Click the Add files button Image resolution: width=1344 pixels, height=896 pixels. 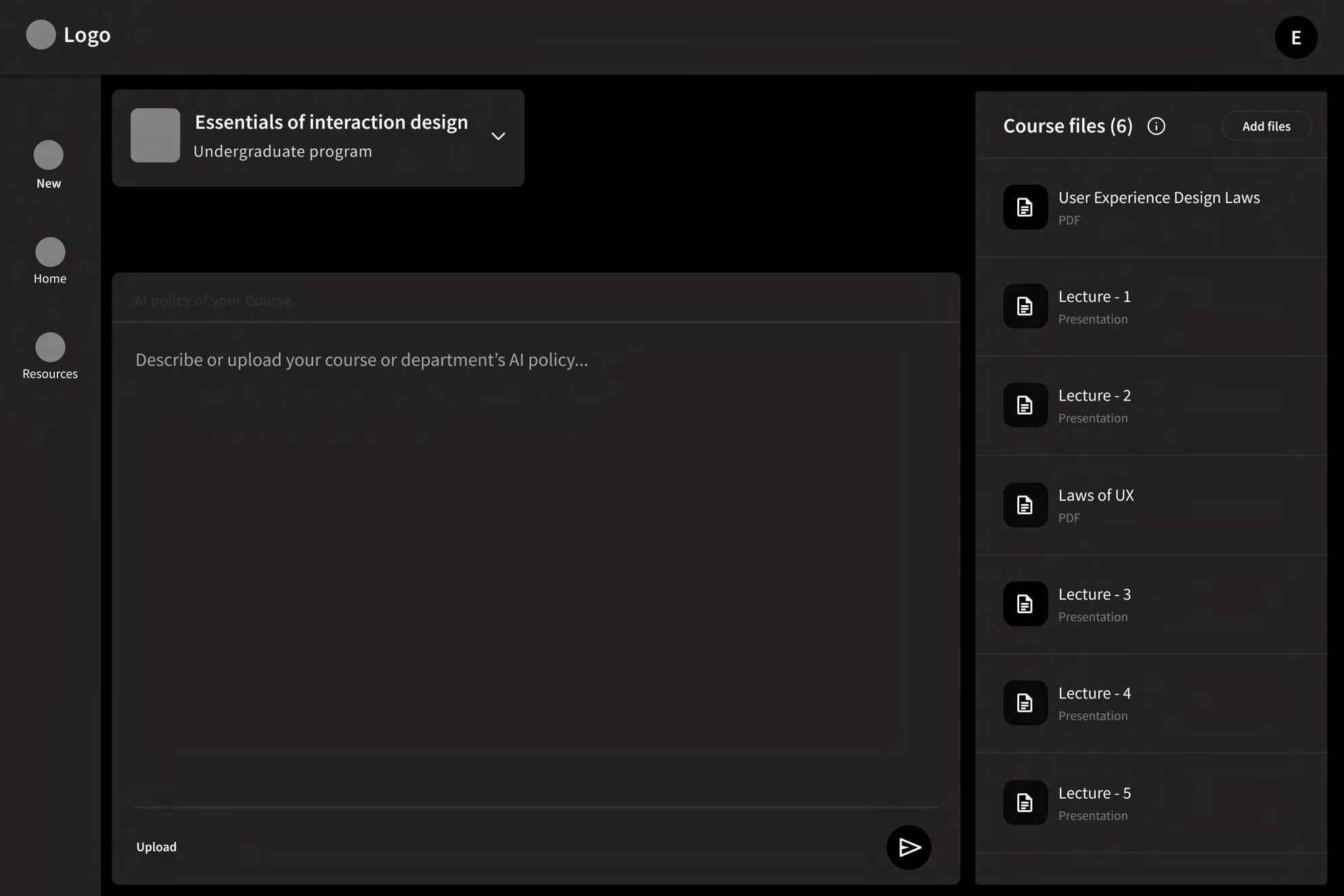(x=1265, y=126)
